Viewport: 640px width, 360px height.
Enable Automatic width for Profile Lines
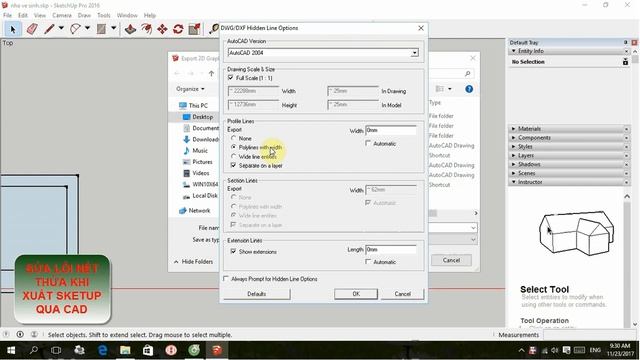tap(368, 143)
